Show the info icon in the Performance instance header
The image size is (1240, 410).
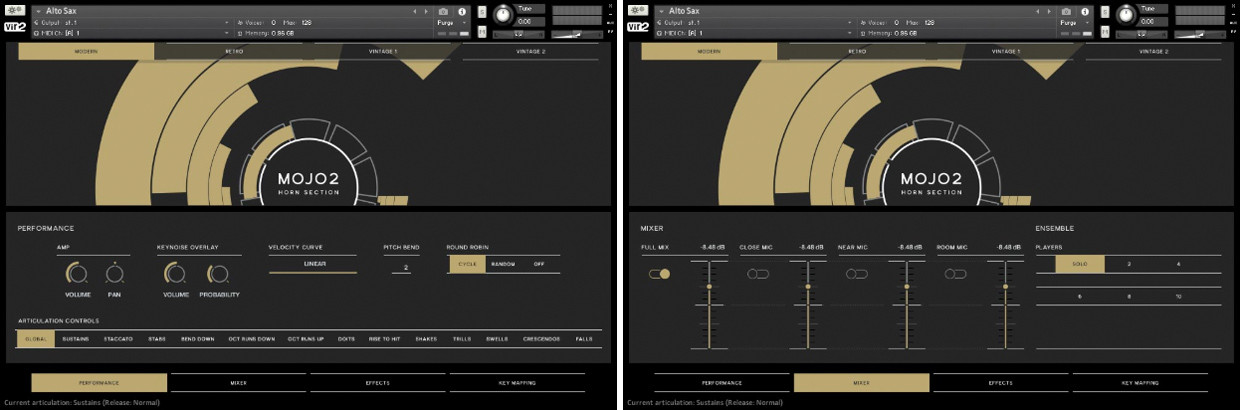click(462, 12)
